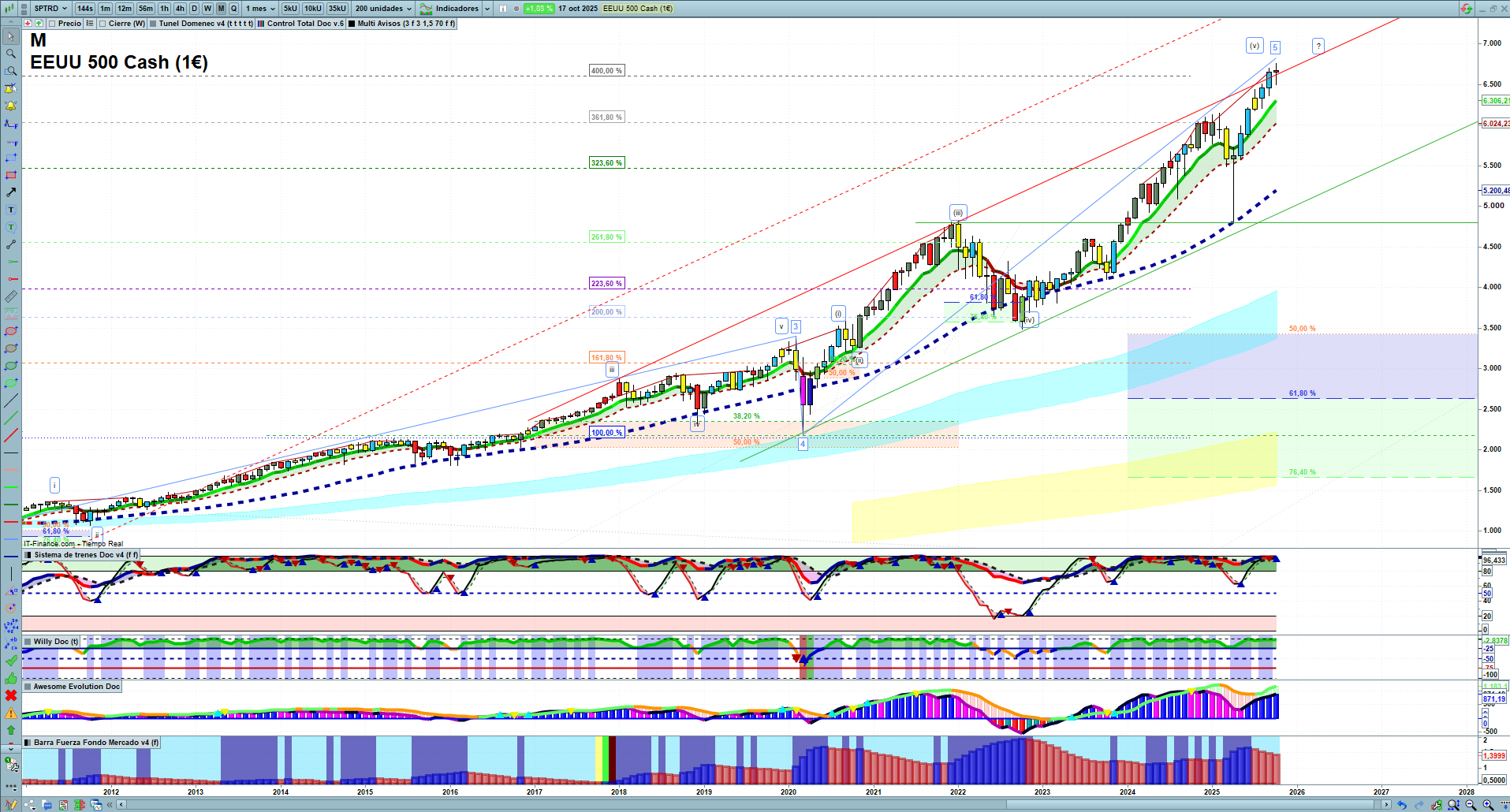Select the diagonal red trend line tool
This screenshot has width=1510, height=812.
11,435
